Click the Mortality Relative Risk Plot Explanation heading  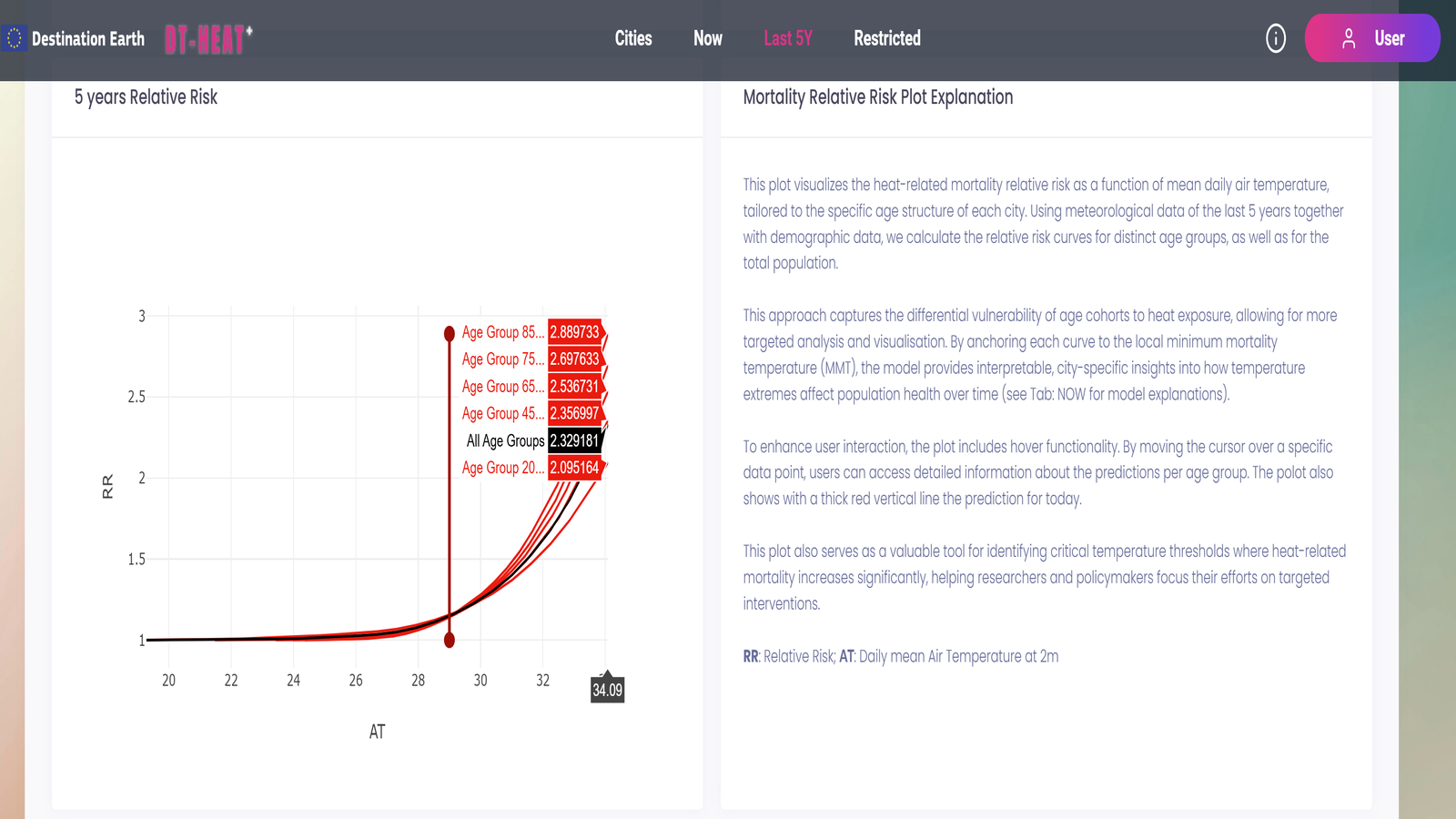[877, 97]
